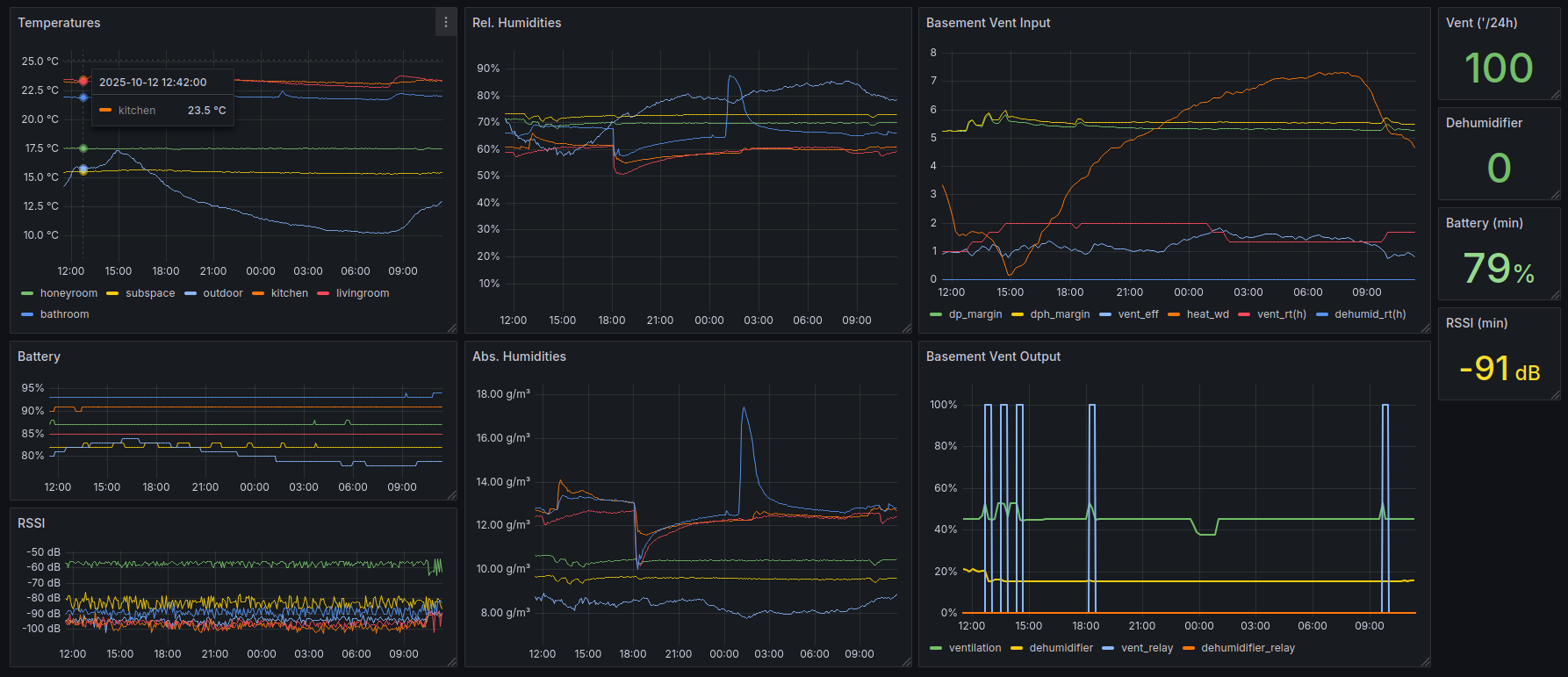This screenshot has height=677, width=1568.
Task: Click the Rel. Humidities panel resize handle
Action: pos(906,328)
